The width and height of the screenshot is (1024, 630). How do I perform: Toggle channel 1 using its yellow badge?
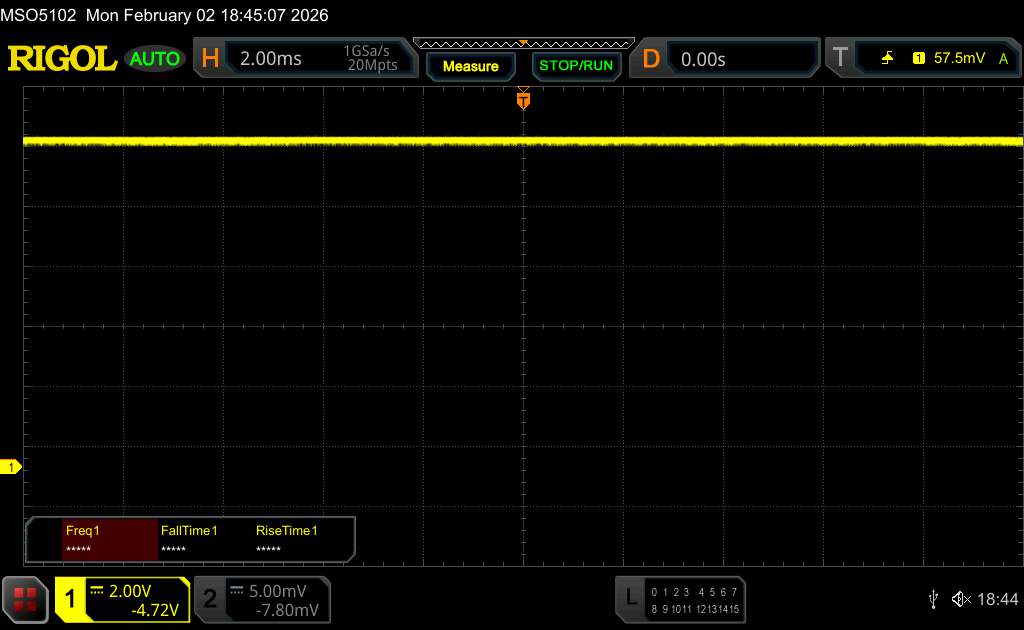71,599
